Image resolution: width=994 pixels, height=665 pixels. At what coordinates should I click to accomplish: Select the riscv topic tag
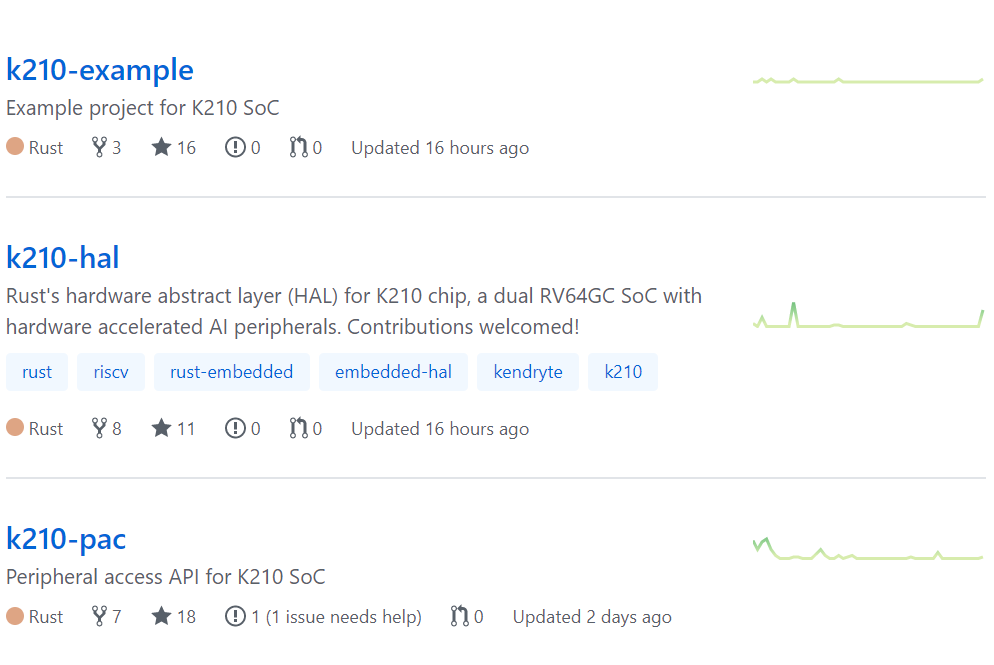[x=111, y=372]
